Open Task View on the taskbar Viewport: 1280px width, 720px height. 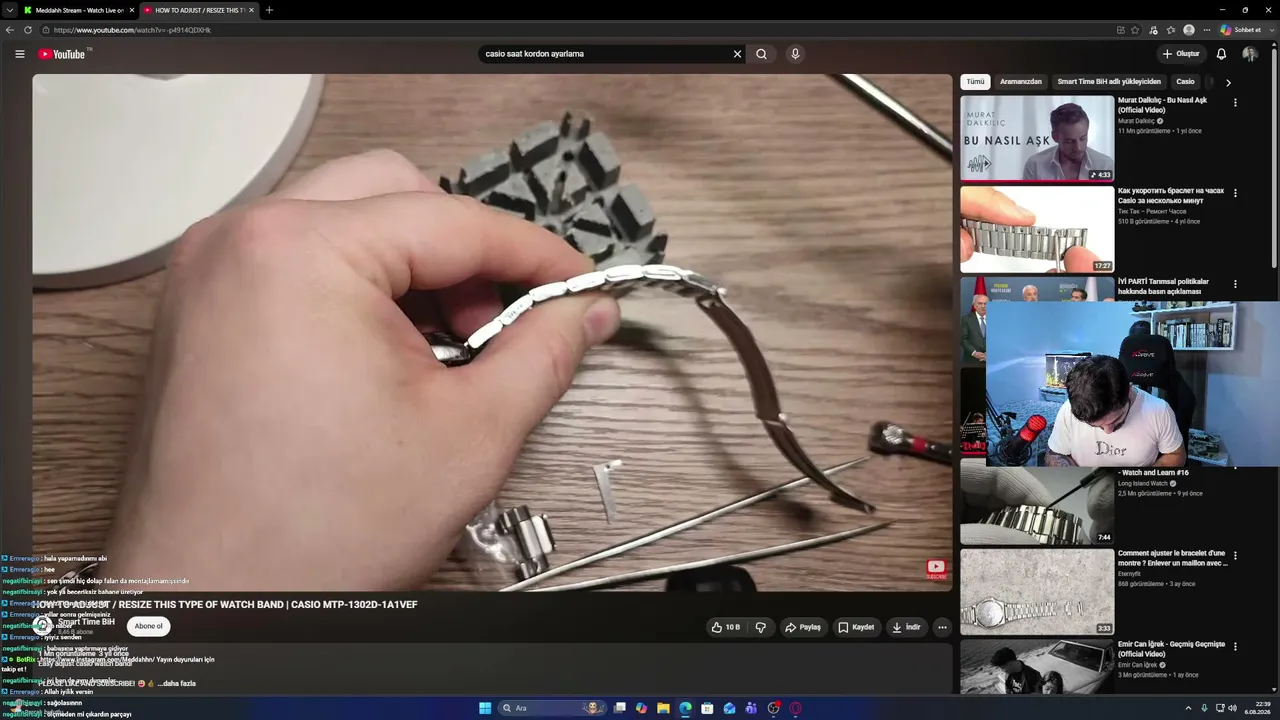(620, 708)
